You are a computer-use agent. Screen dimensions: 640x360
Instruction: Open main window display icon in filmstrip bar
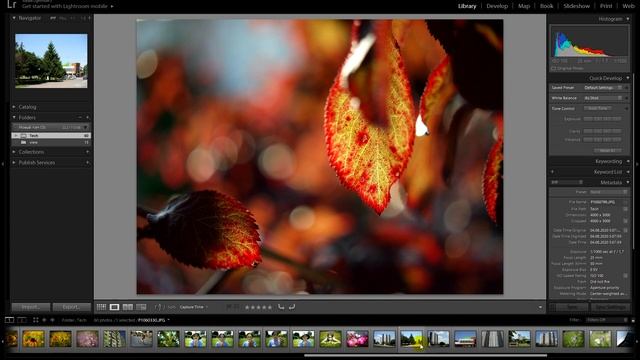pos(9,320)
